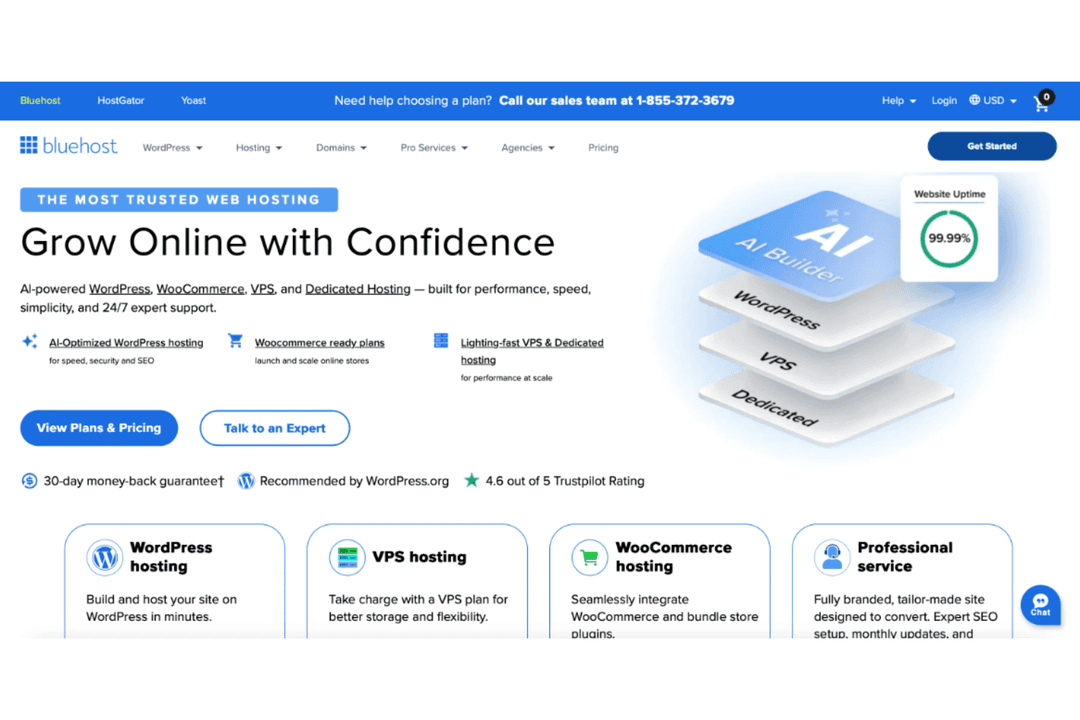The width and height of the screenshot is (1080, 720).
Task: Click 'THE MOST TRUSTED WEB HOSTING' banner
Action: click(x=179, y=200)
